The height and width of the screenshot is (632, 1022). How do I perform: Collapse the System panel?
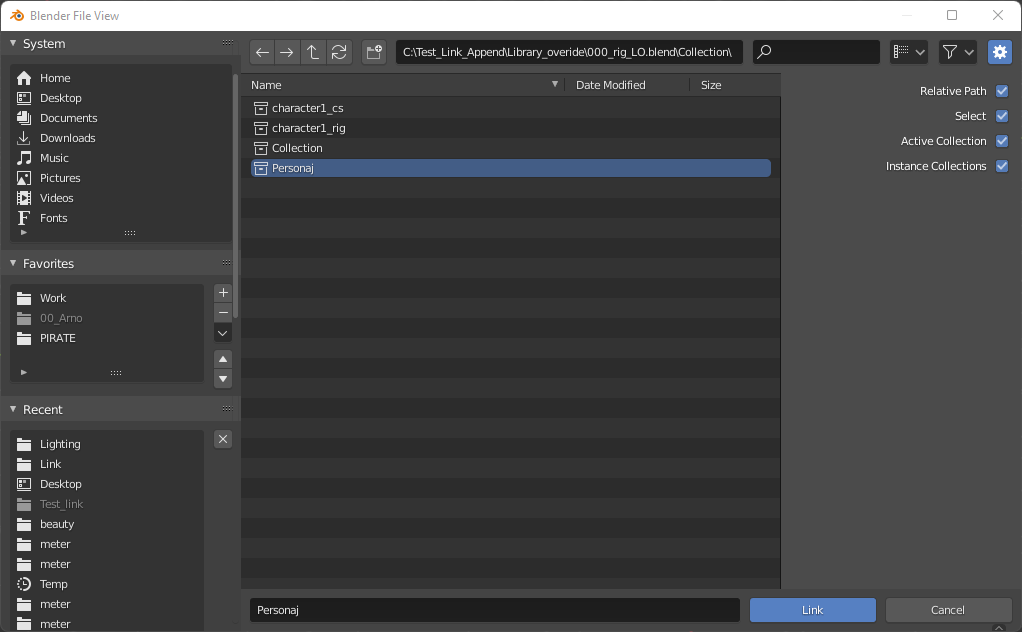coord(13,44)
